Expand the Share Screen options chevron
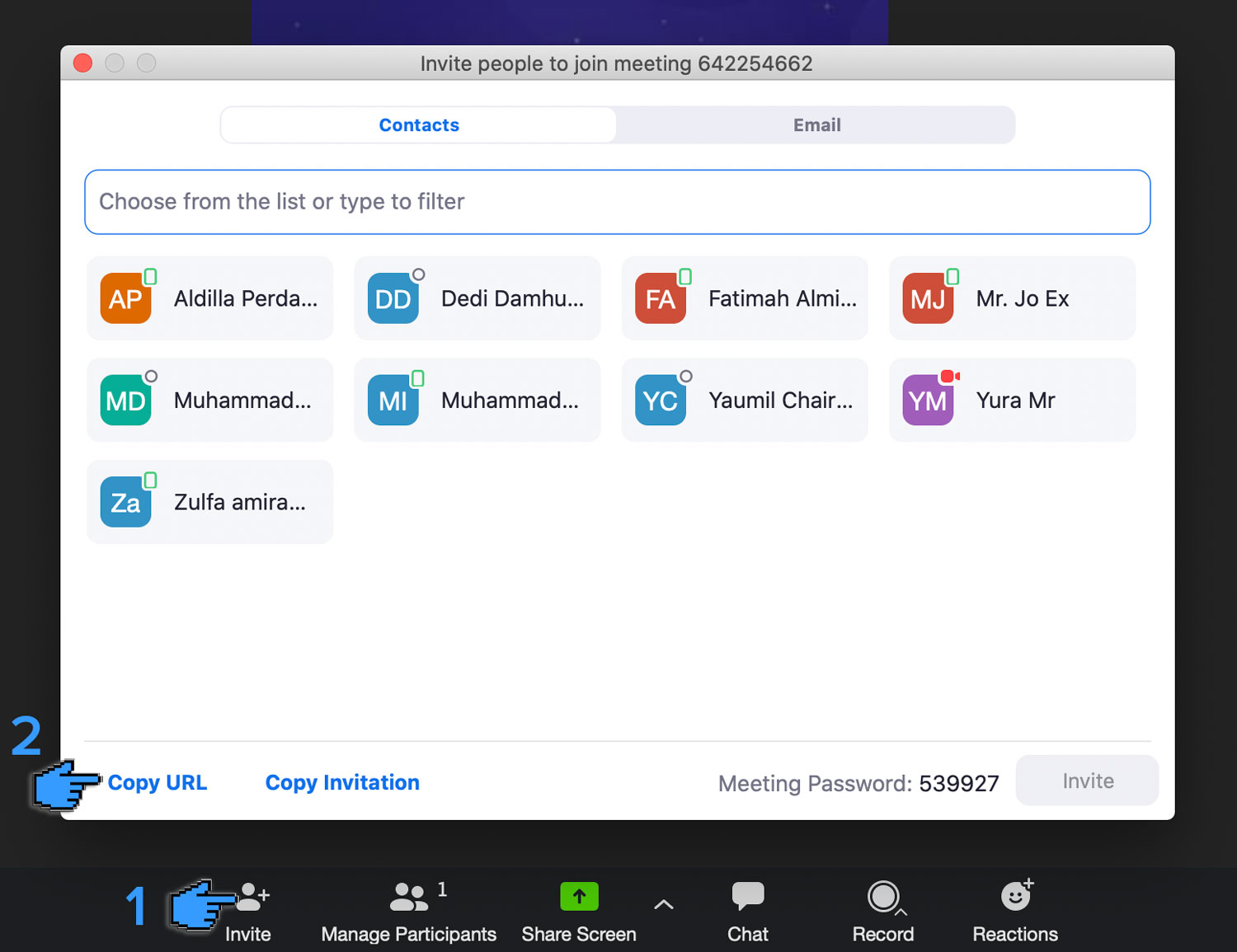This screenshot has height=952, width=1237. click(x=663, y=903)
